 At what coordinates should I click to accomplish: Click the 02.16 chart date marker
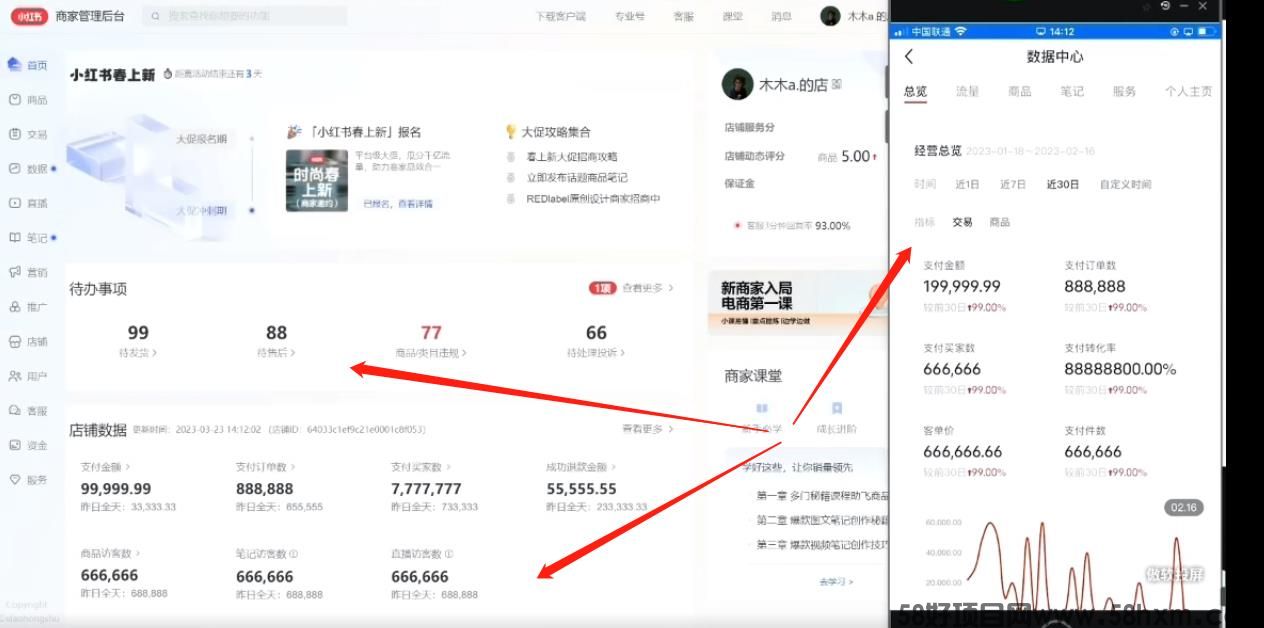click(1182, 508)
